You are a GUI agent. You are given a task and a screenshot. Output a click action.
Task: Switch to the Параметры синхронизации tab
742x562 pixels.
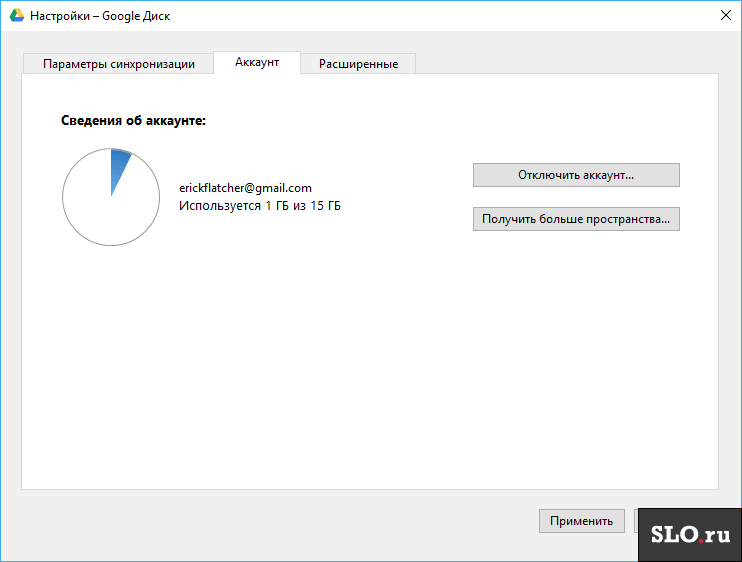[x=118, y=64]
